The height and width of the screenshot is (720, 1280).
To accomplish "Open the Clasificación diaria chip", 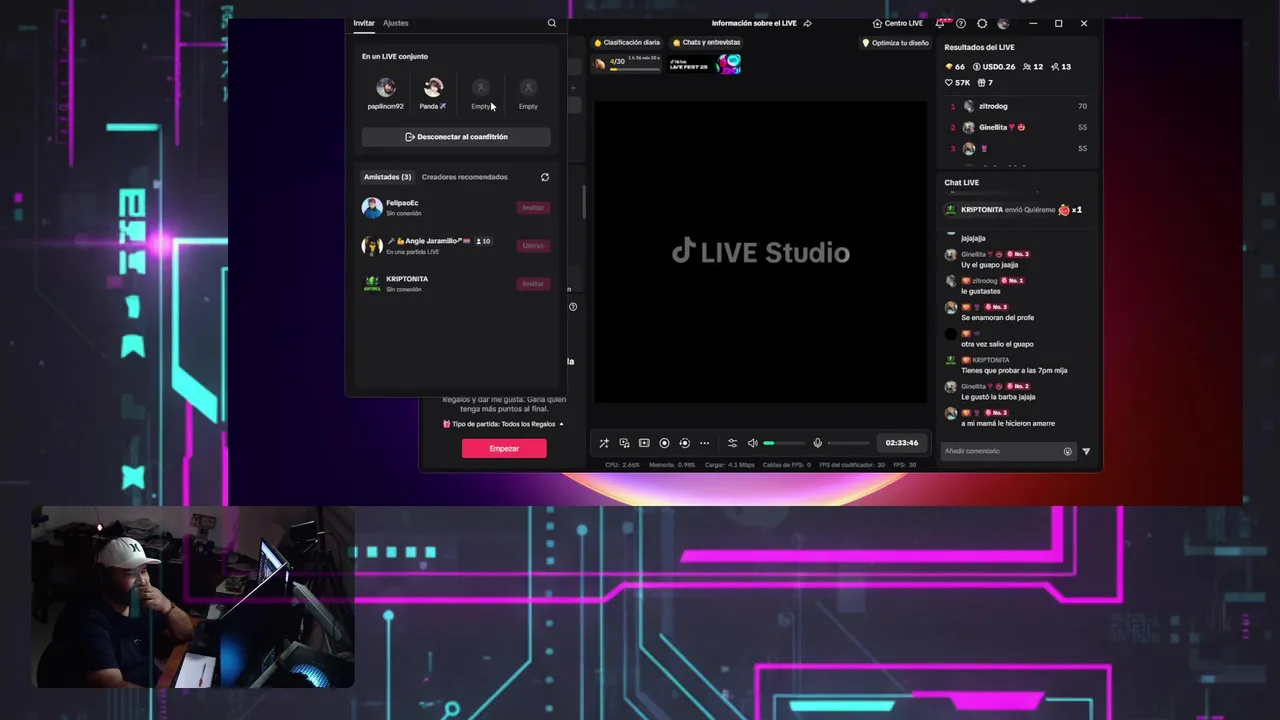I will 627,43.
